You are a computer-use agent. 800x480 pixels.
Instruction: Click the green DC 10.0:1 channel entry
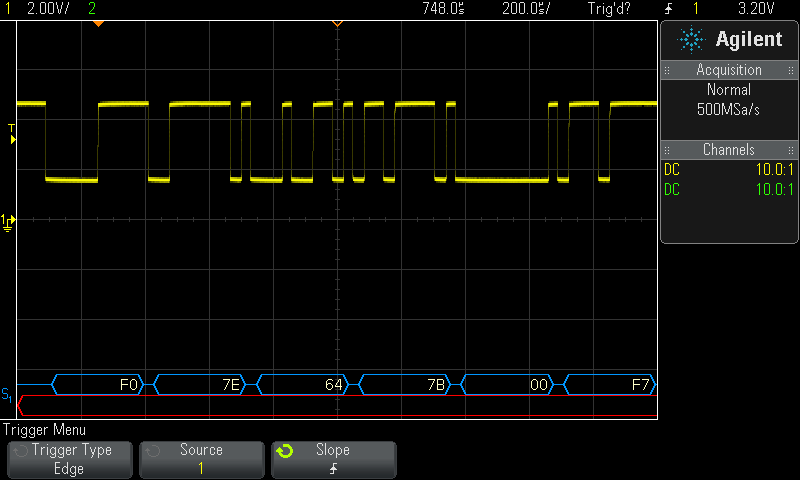(x=729, y=190)
